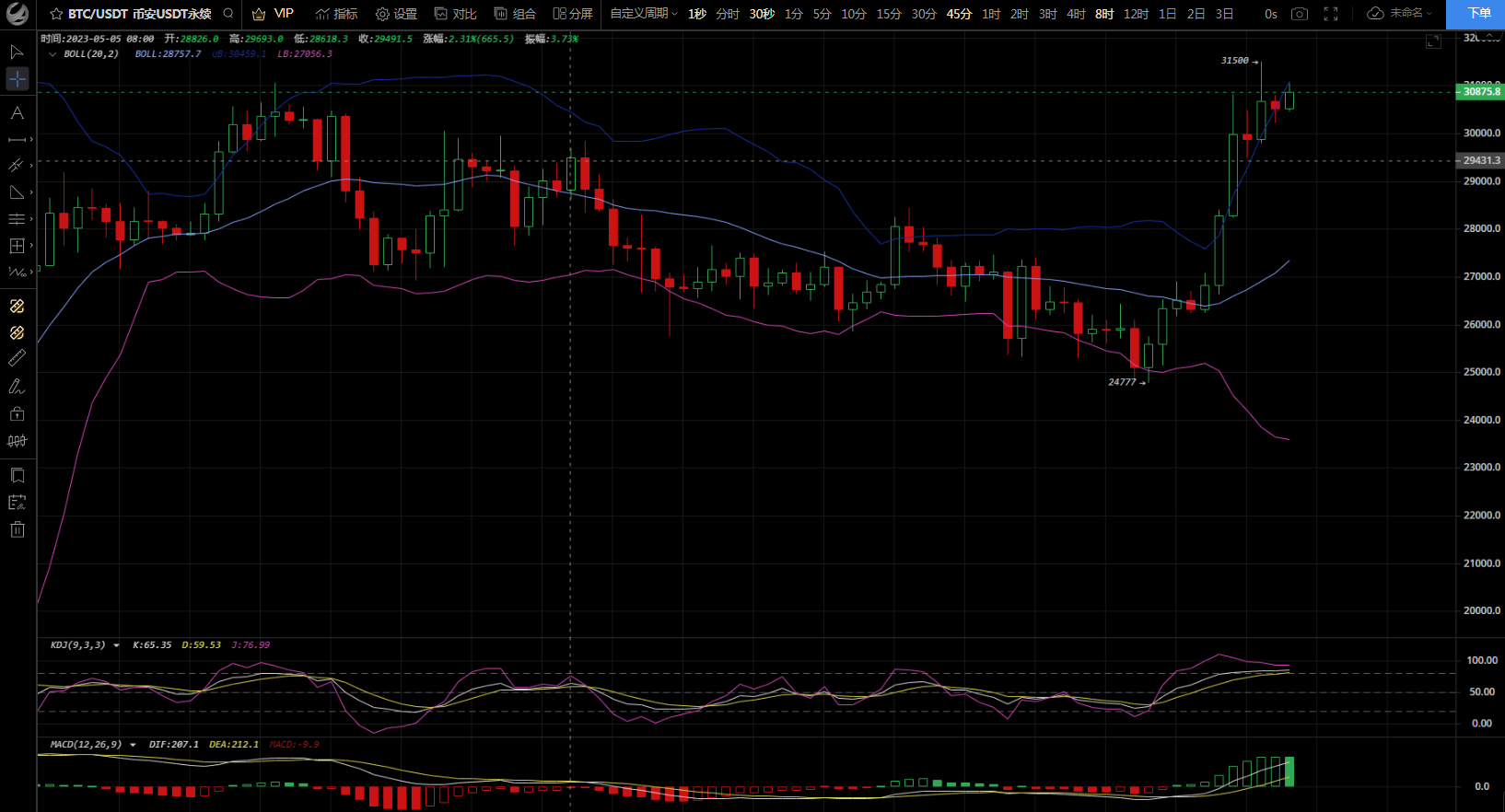The width and height of the screenshot is (1505, 812).
Task: Toggle the favorite star for BTC/USDT
Action: tap(56, 14)
